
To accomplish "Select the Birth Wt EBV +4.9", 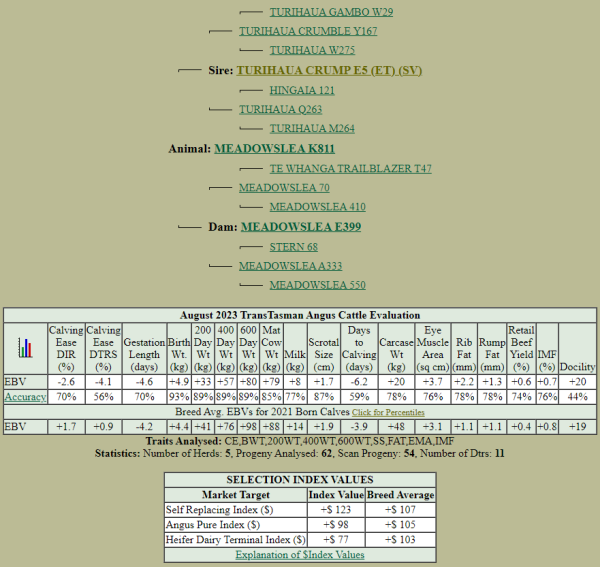I will click(179, 382).
